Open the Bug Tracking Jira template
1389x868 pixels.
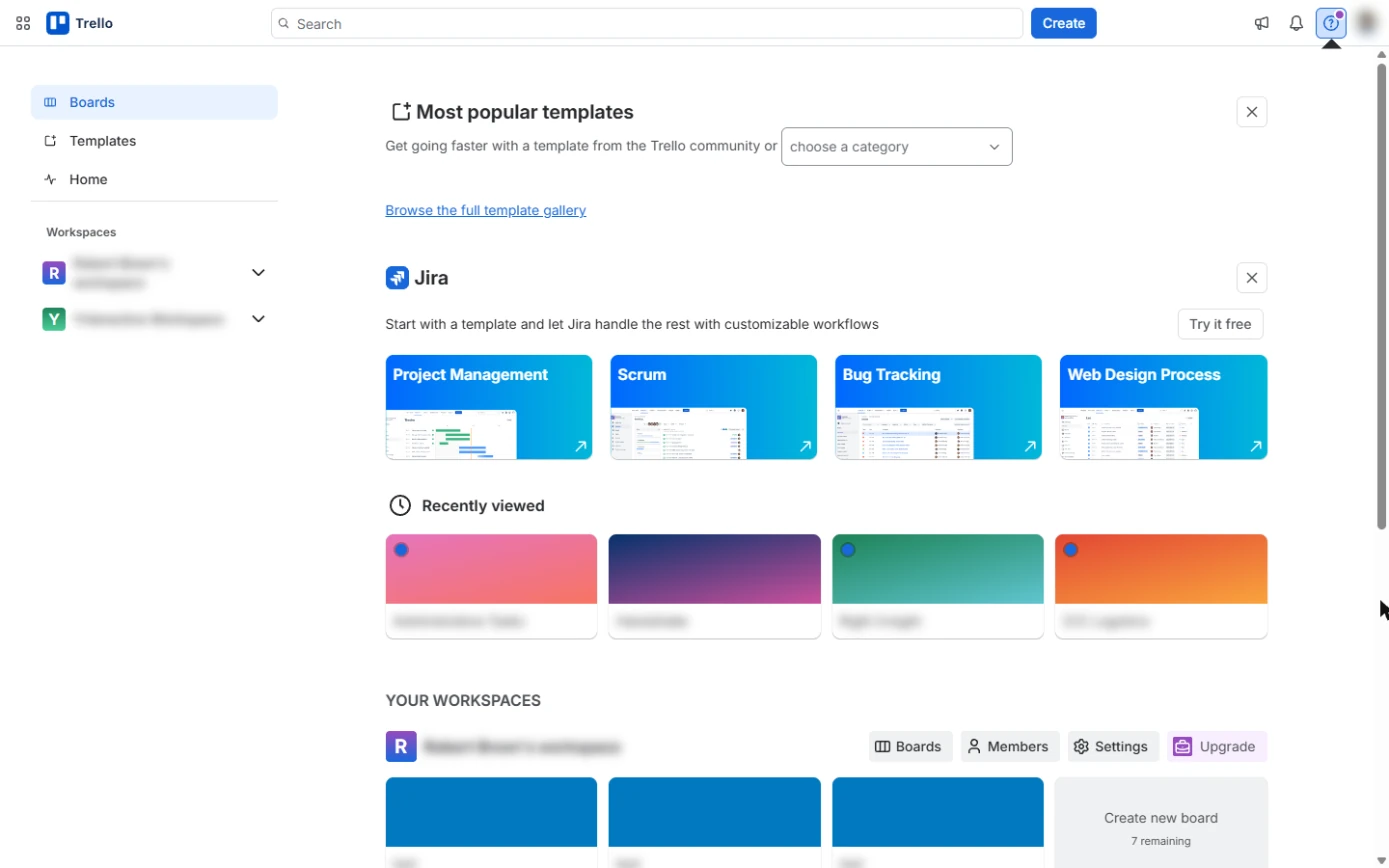pyautogui.click(x=938, y=407)
